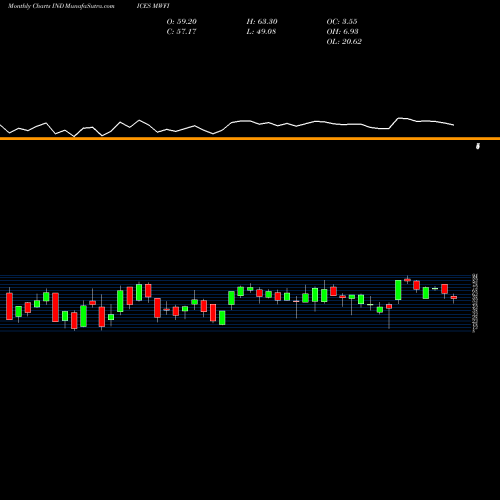Click the OC: 3.55 statistic

[342, 21]
